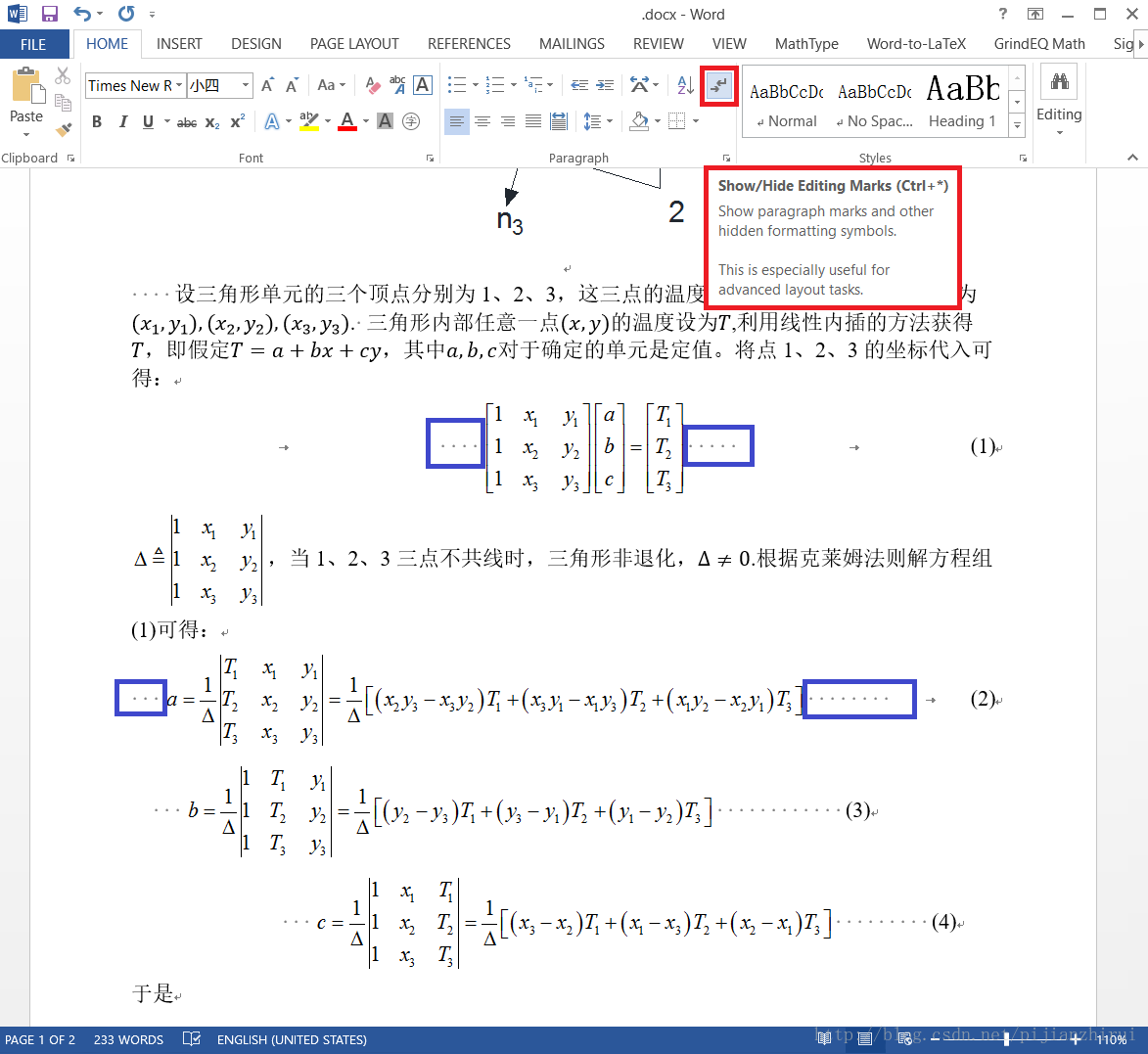Switch to the MathType tab
Viewport: 1148px width, 1054px height.
(x=806, y=44)
